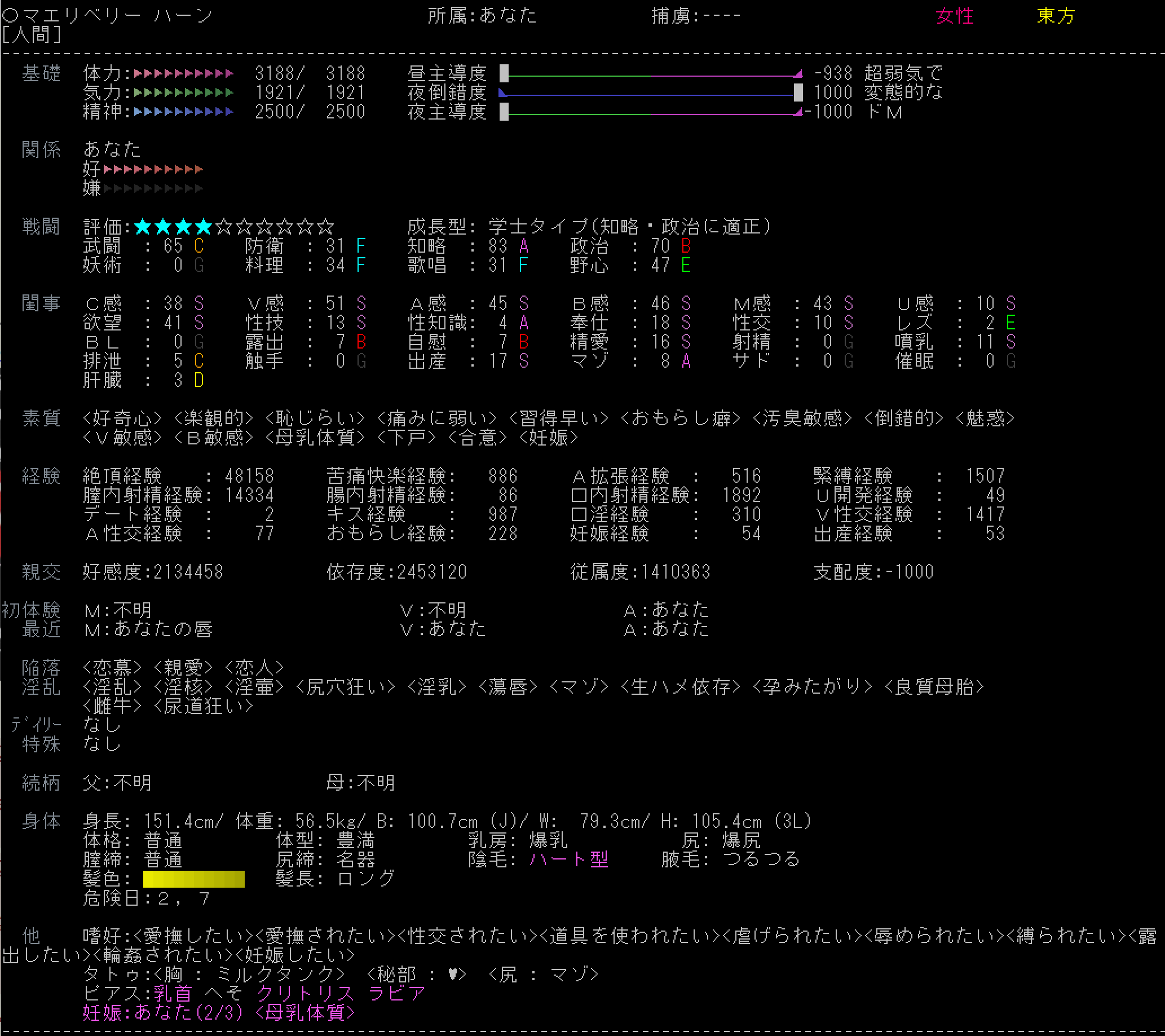Click the 夜主導度 slider handle
1165x1036 pixels.
(x=504, y=112)
